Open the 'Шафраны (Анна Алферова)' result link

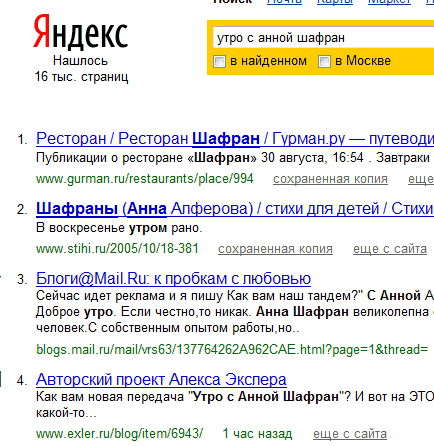[x=235, y=209]
